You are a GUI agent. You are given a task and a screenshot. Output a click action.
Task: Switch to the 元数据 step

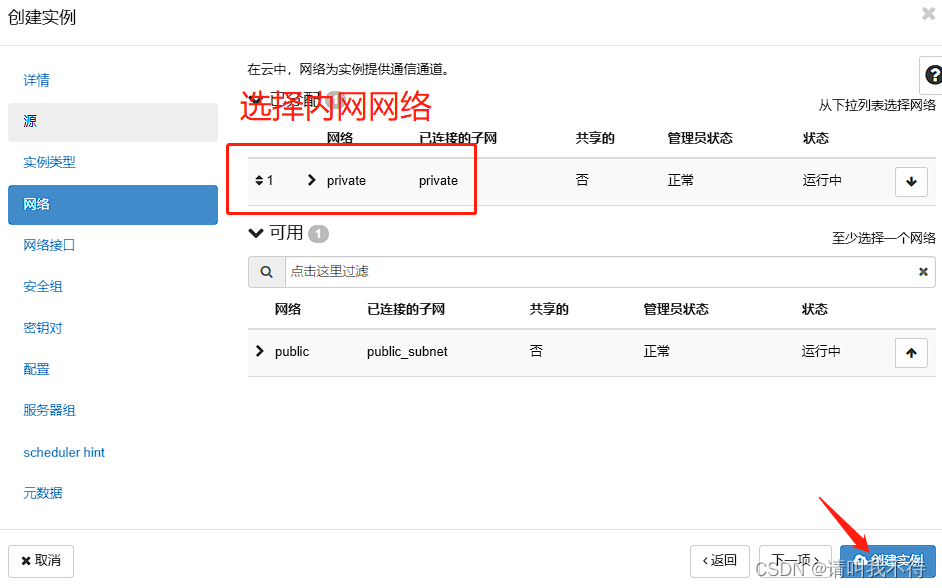pyautogui.click(x=41, y=493)
